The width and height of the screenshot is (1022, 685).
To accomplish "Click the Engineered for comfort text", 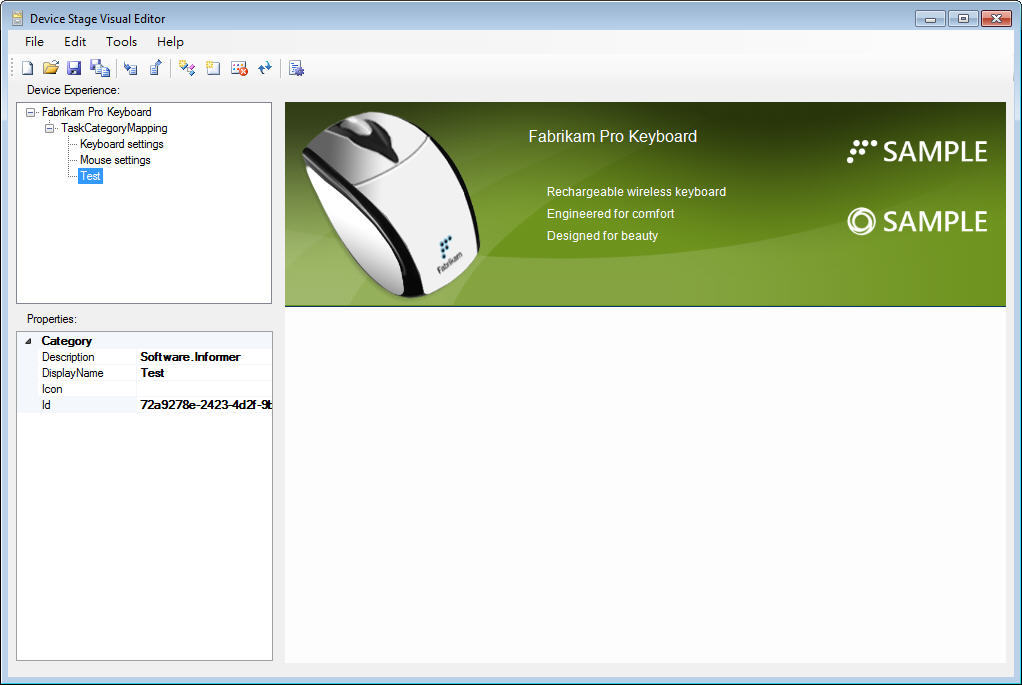I will pos(610,214).
